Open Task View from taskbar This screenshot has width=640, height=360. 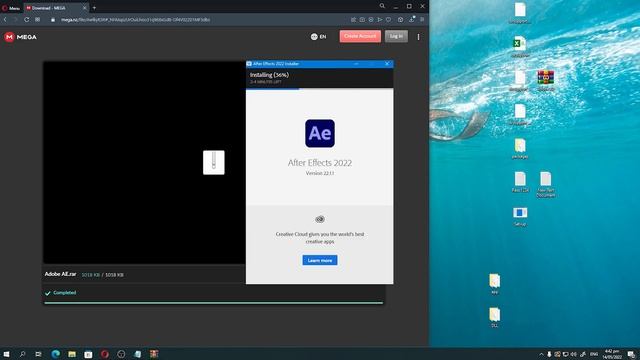tap(38, 354)
